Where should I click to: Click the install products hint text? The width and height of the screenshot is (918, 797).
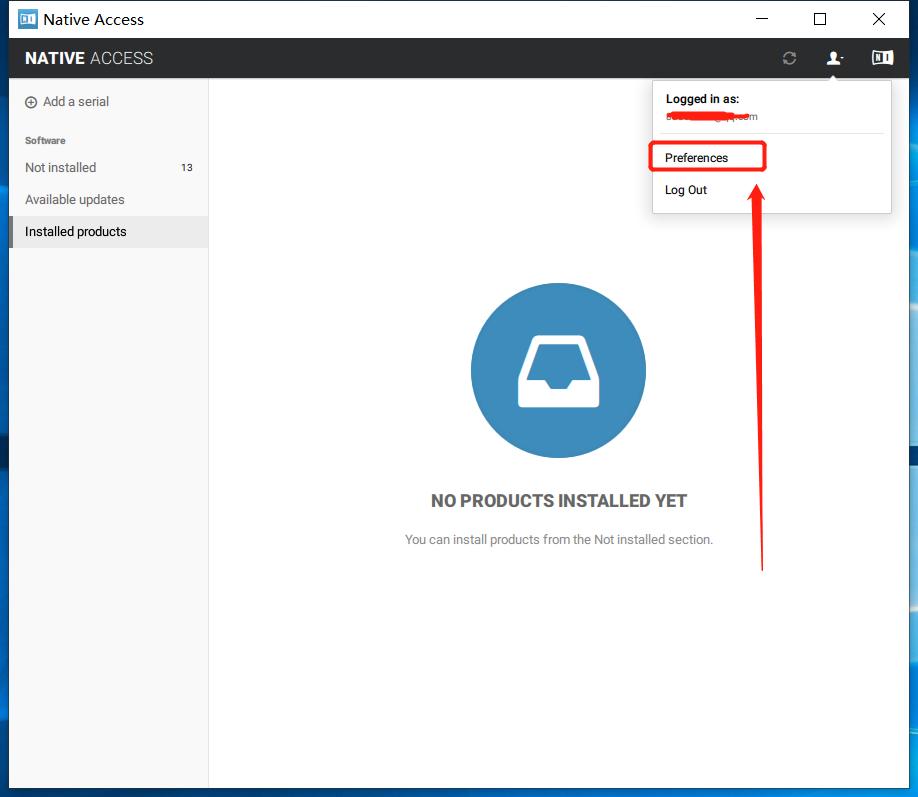tap(558, 540)
